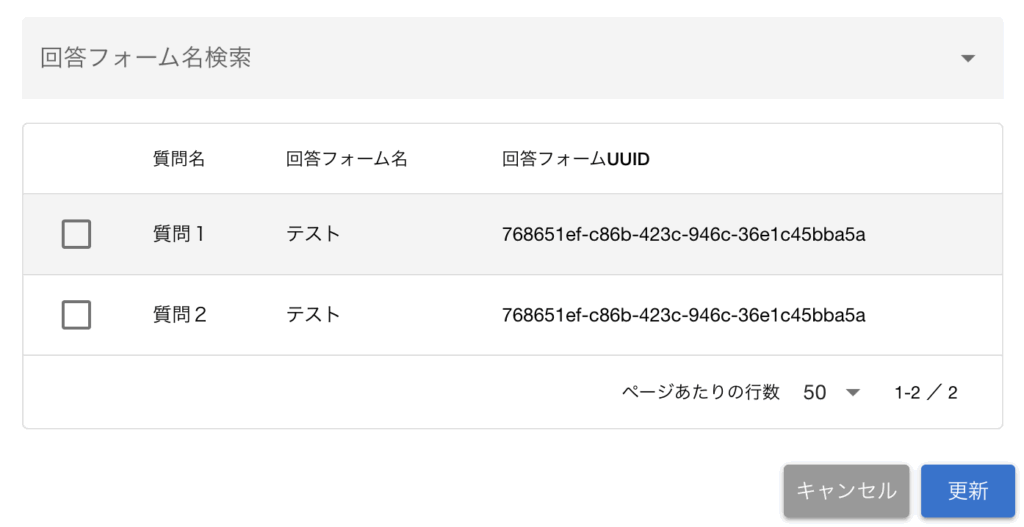1024x527 pixels.
Task: Click the rows-per-page value 50
Action: 815,392
